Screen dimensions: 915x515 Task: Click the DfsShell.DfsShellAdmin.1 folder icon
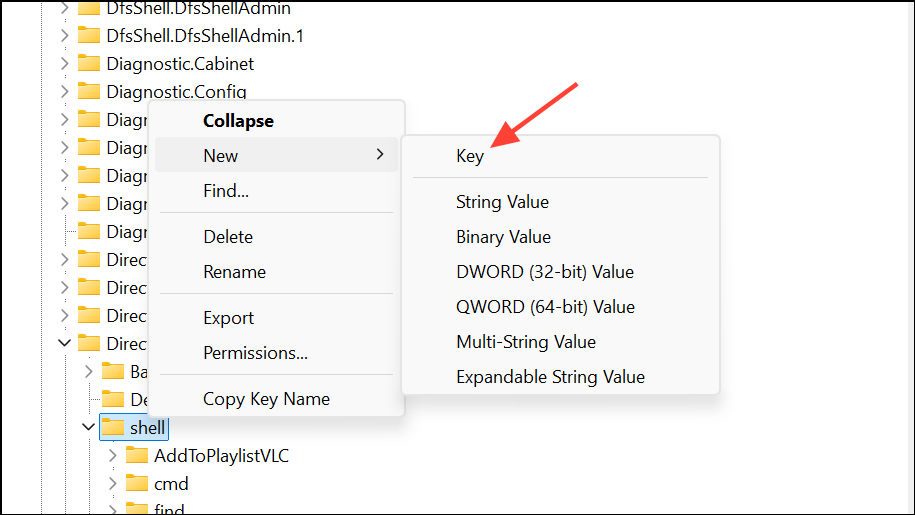(89, 36)
